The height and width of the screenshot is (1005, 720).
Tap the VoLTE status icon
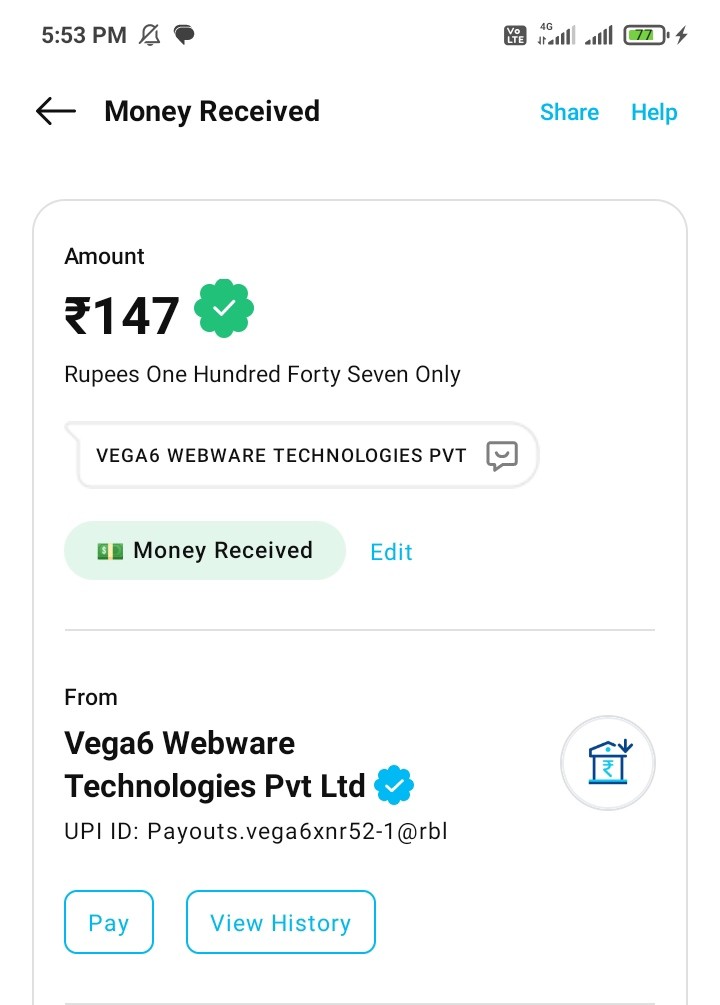514,36
